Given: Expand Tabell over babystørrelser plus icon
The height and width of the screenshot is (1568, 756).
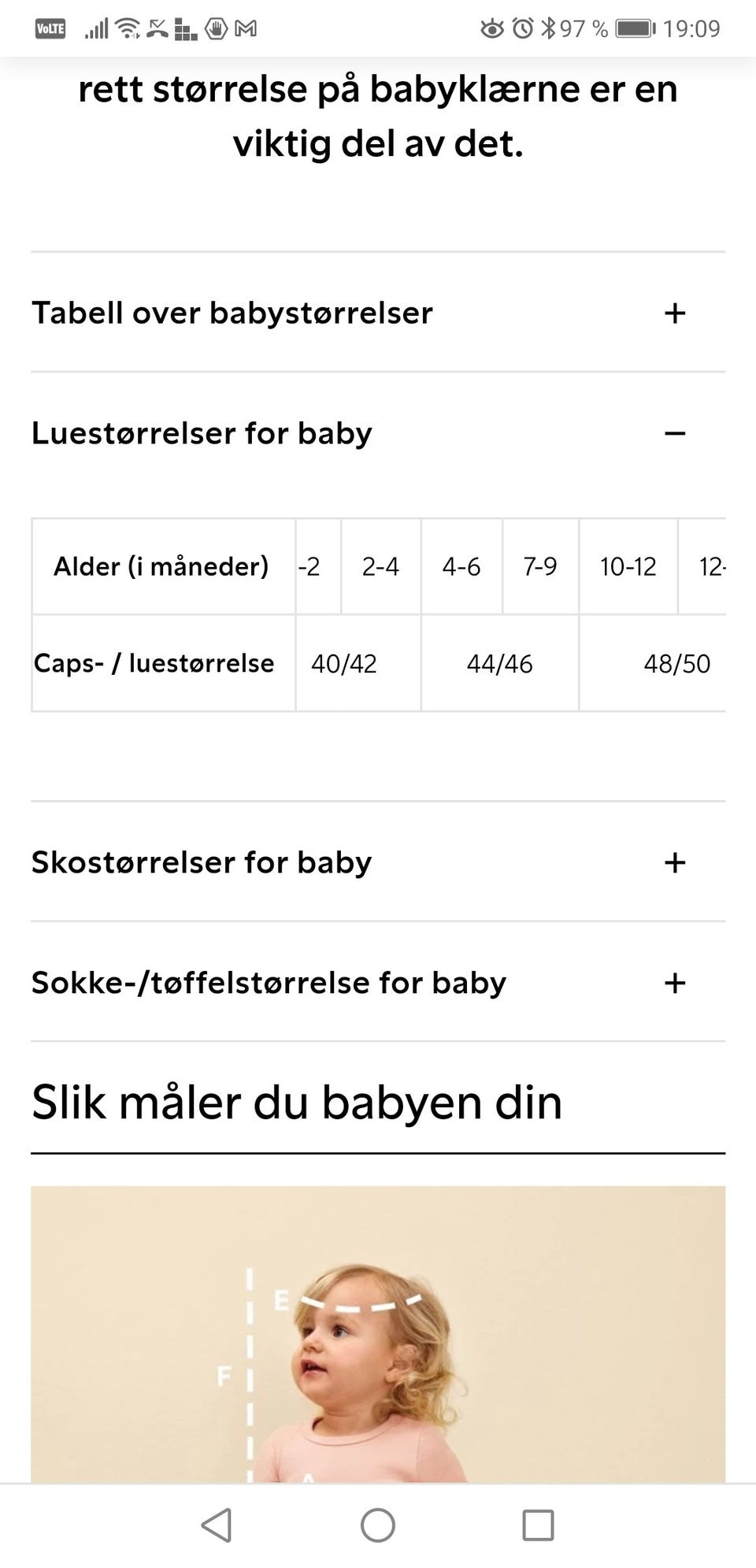Looking at the screenshot, I should [x=675, y=313].
